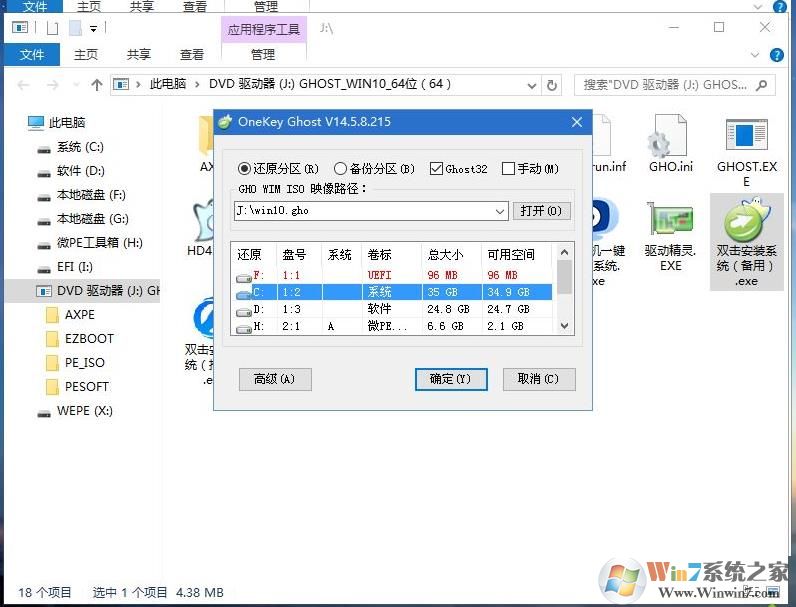This screenshot has height=607, width=796.
Task: Click the new folder quick access icon
Action: point(75,28)
